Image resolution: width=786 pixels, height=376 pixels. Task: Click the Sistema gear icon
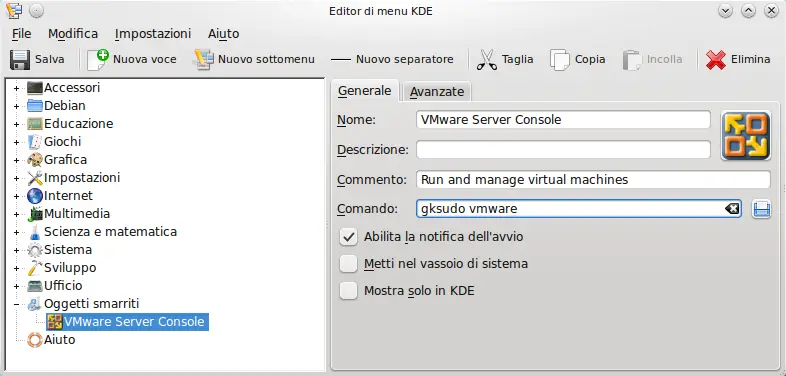(x=35, y=250)
